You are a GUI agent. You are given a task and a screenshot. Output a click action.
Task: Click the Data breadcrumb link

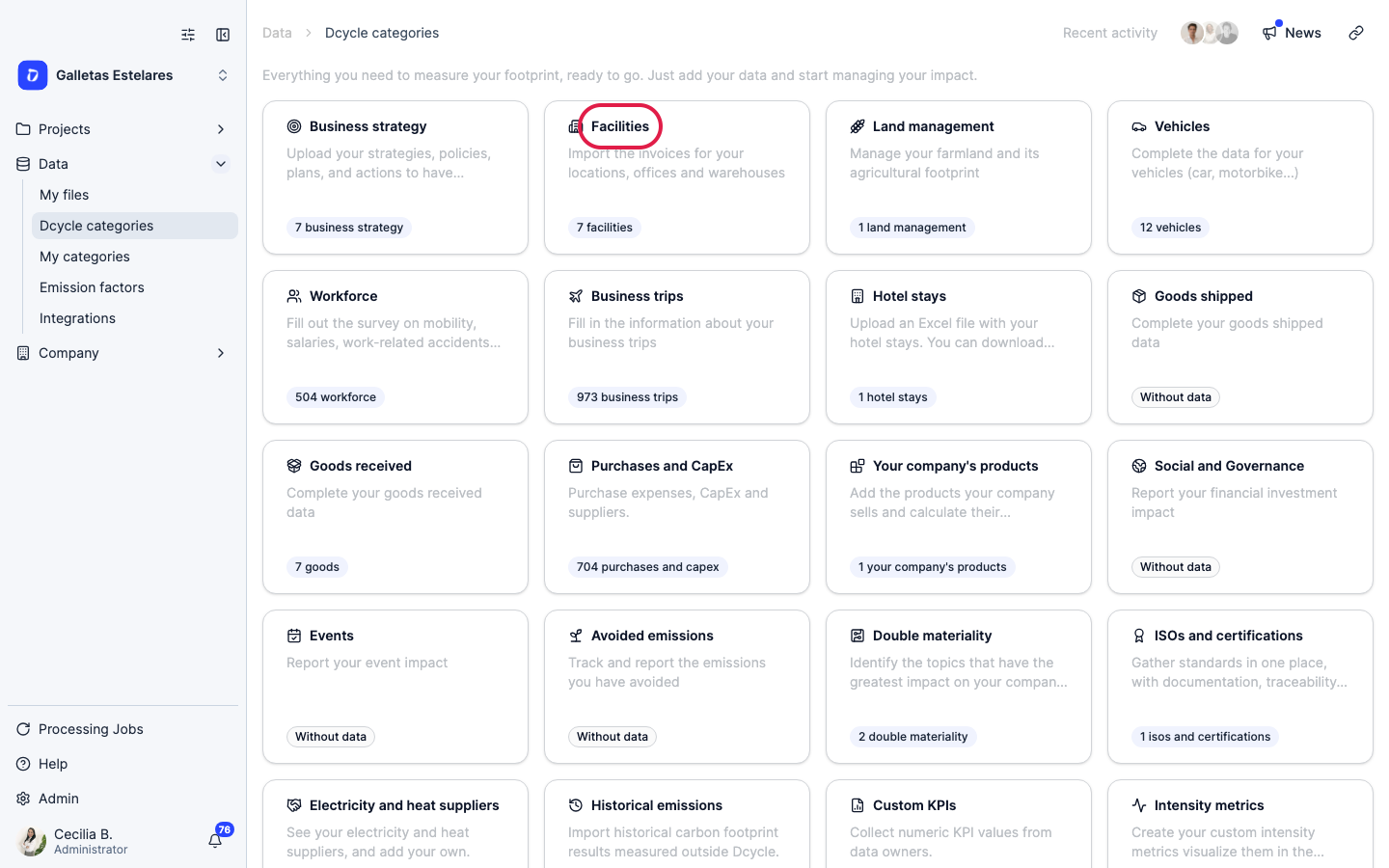tap(277, 33)
